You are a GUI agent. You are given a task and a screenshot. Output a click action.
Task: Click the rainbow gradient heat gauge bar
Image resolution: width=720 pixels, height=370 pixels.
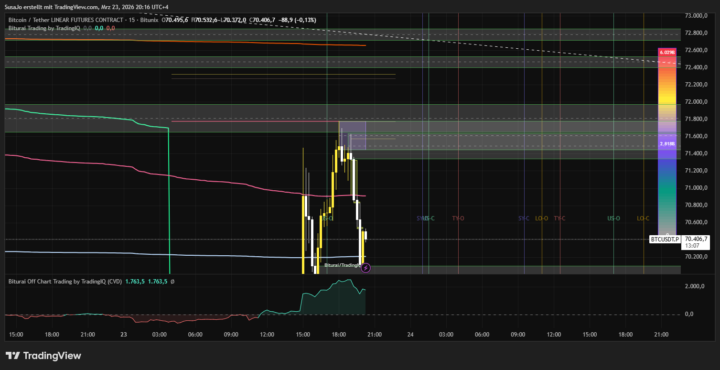tap(667, 143)
